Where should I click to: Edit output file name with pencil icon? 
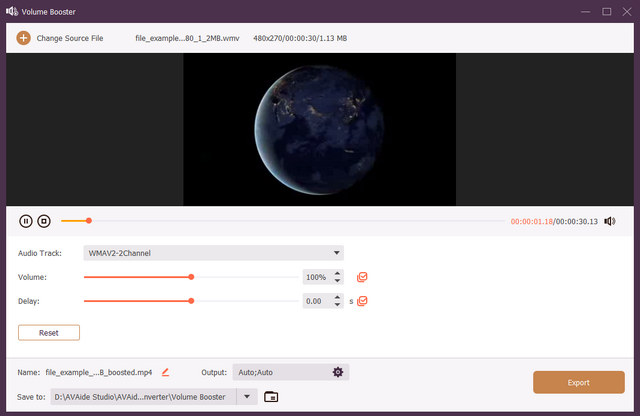point(165,372)
